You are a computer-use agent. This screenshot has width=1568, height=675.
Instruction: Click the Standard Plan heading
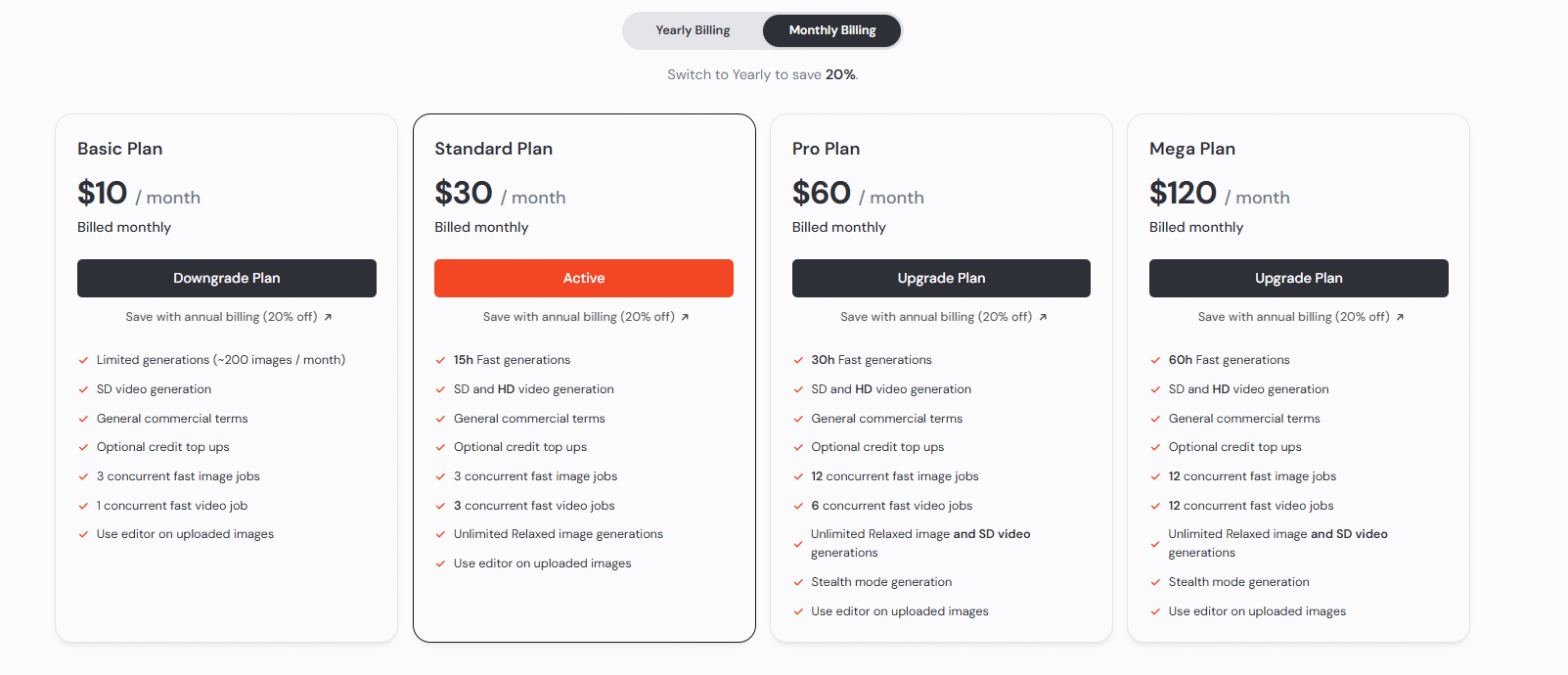(x=493, y=149)
